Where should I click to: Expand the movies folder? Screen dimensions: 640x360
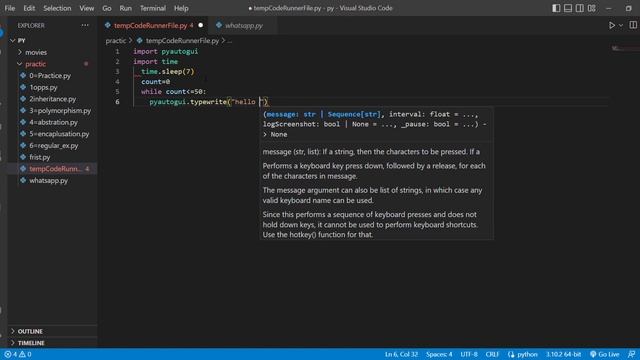(x=52, y=52)
